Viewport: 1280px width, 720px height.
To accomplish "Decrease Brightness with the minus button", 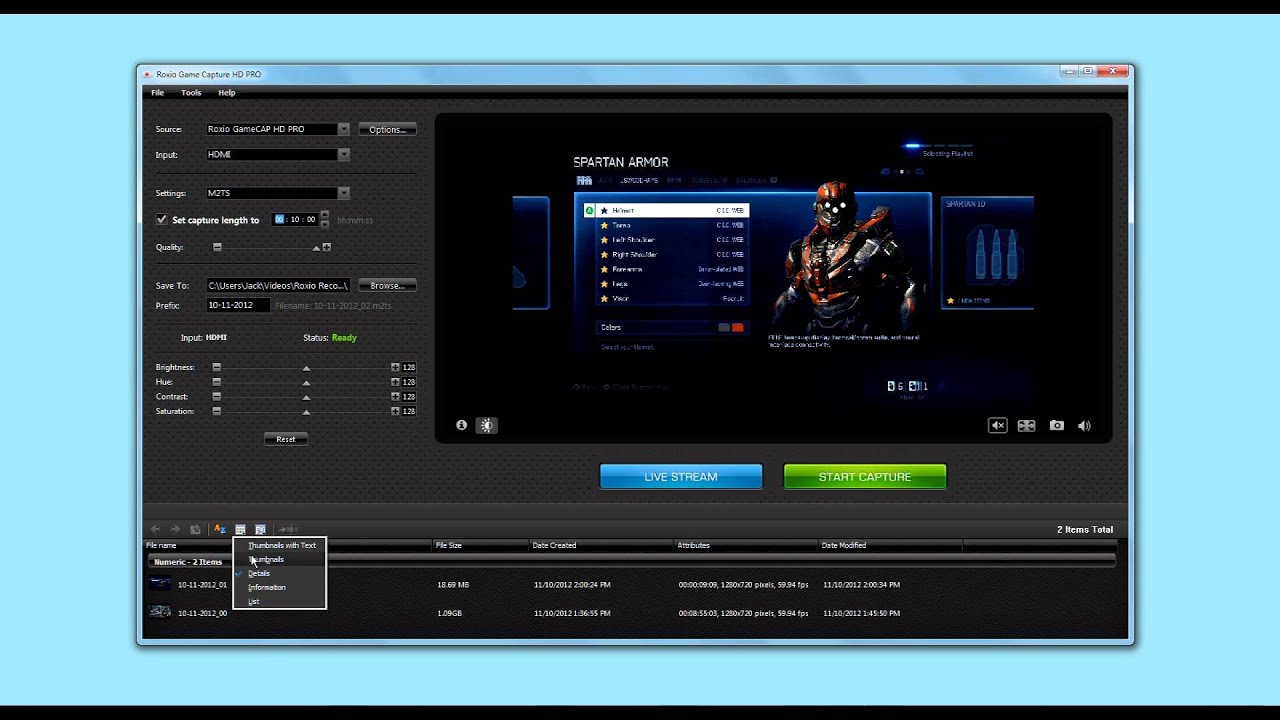I will 216,367.
